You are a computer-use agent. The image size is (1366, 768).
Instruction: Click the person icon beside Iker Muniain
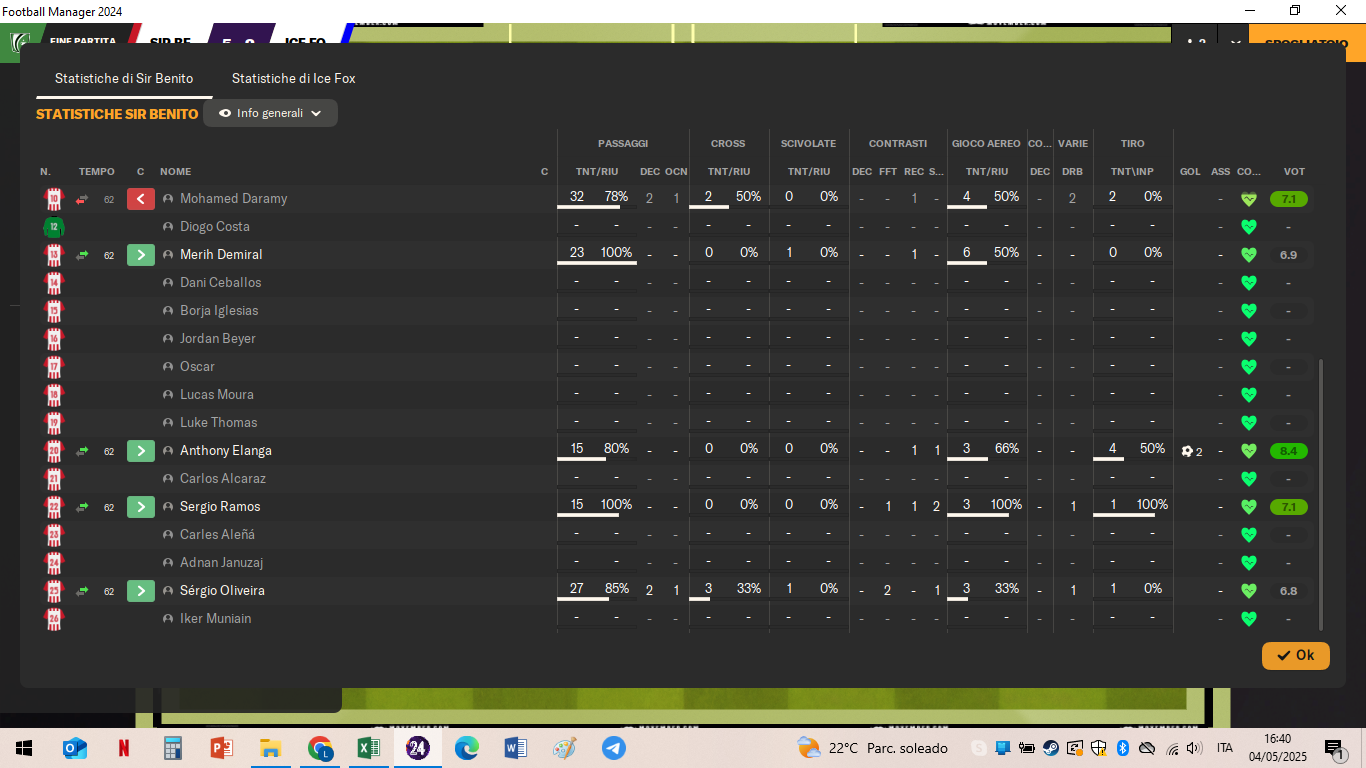[168, 619]
